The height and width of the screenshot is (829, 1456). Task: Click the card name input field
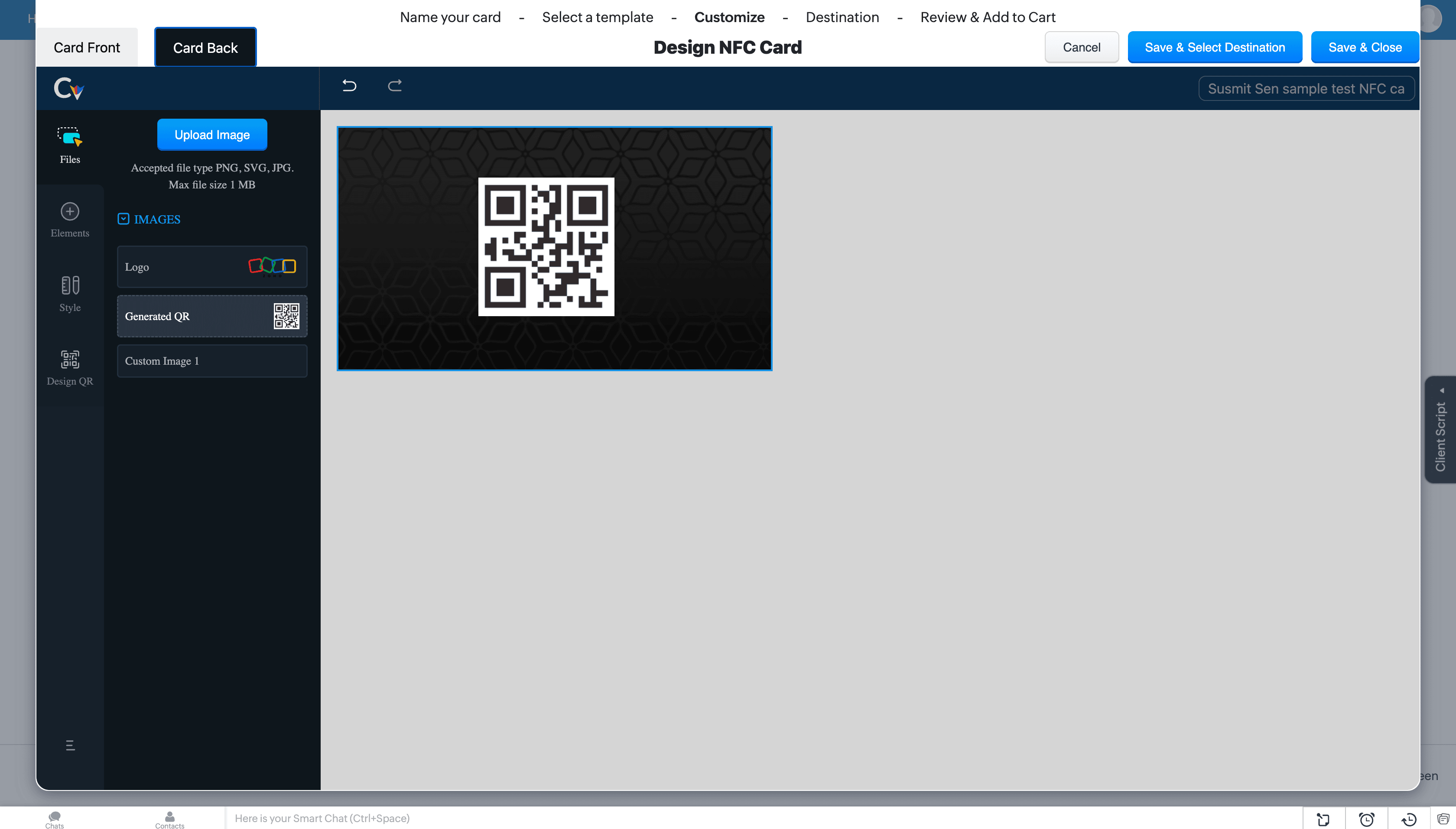pos(1306,89)
